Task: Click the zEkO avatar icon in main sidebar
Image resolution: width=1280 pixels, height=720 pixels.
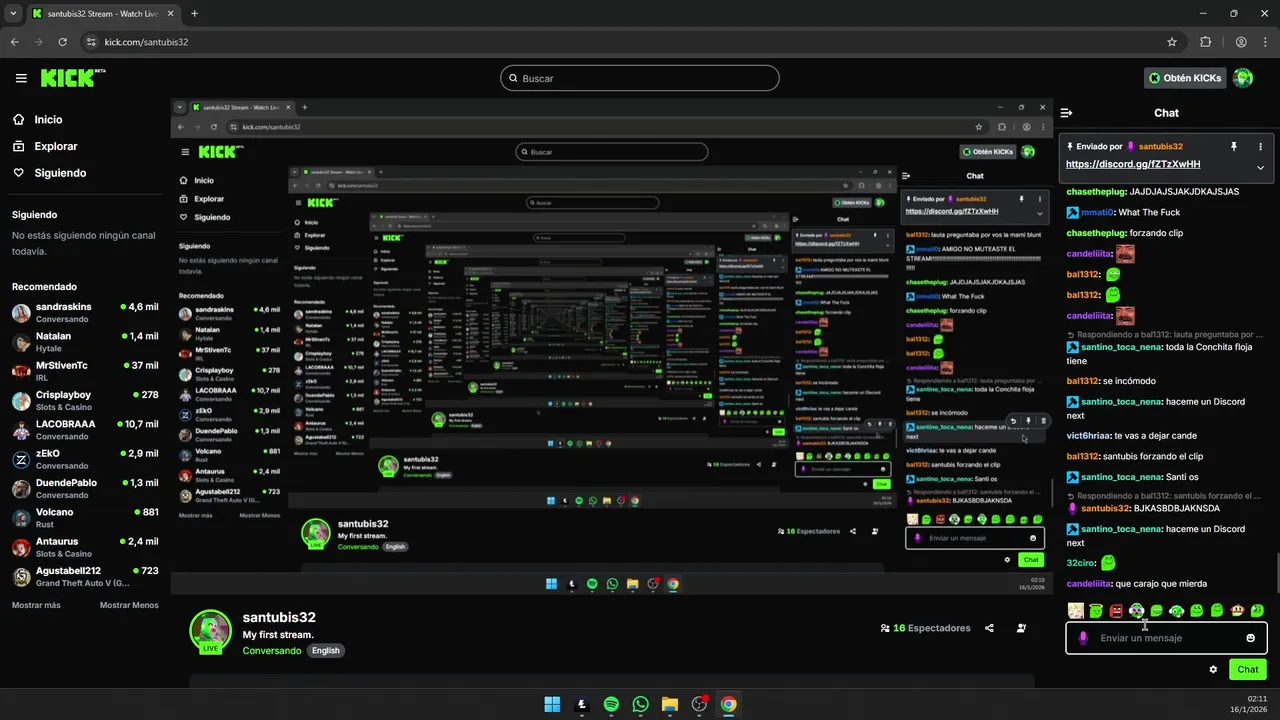Action: click(x=21, y=459)
